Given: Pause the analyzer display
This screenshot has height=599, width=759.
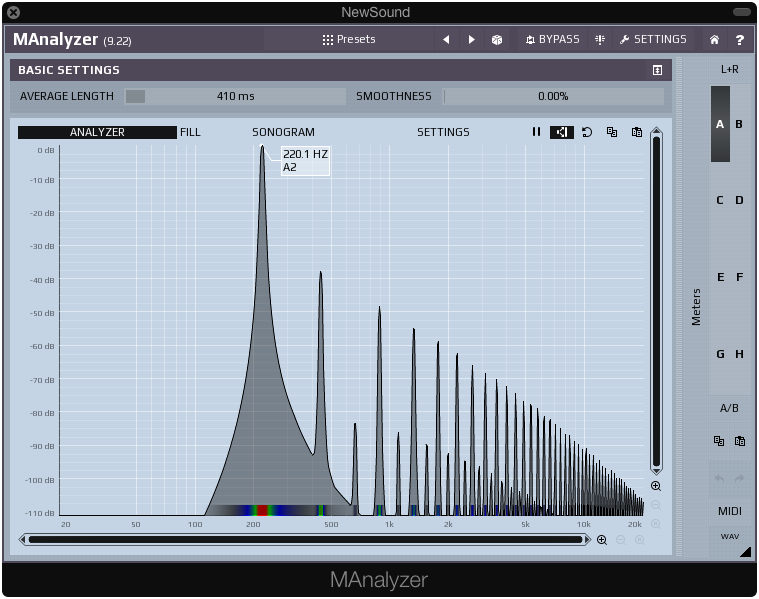Looking at the screenshot, I should point(536,132).
